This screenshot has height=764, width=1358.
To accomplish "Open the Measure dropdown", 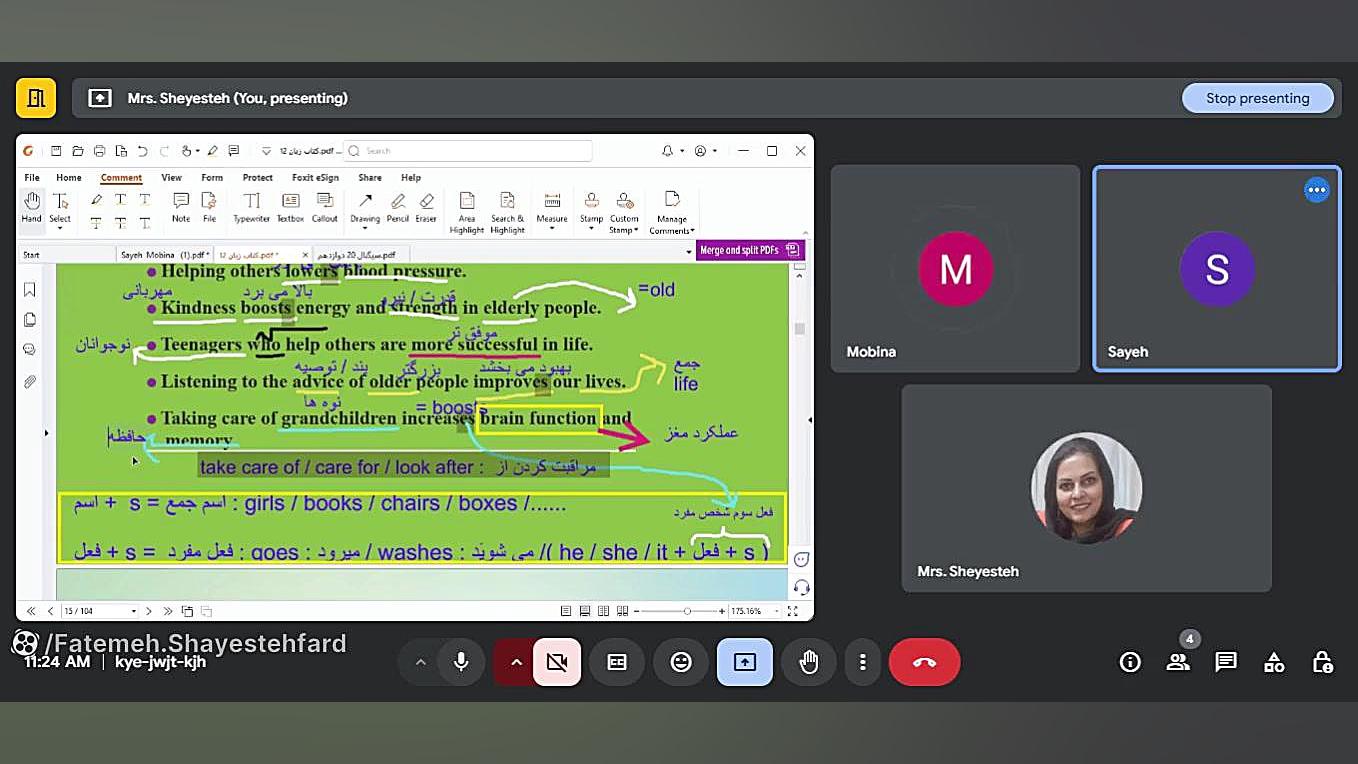I will [552, 229].
